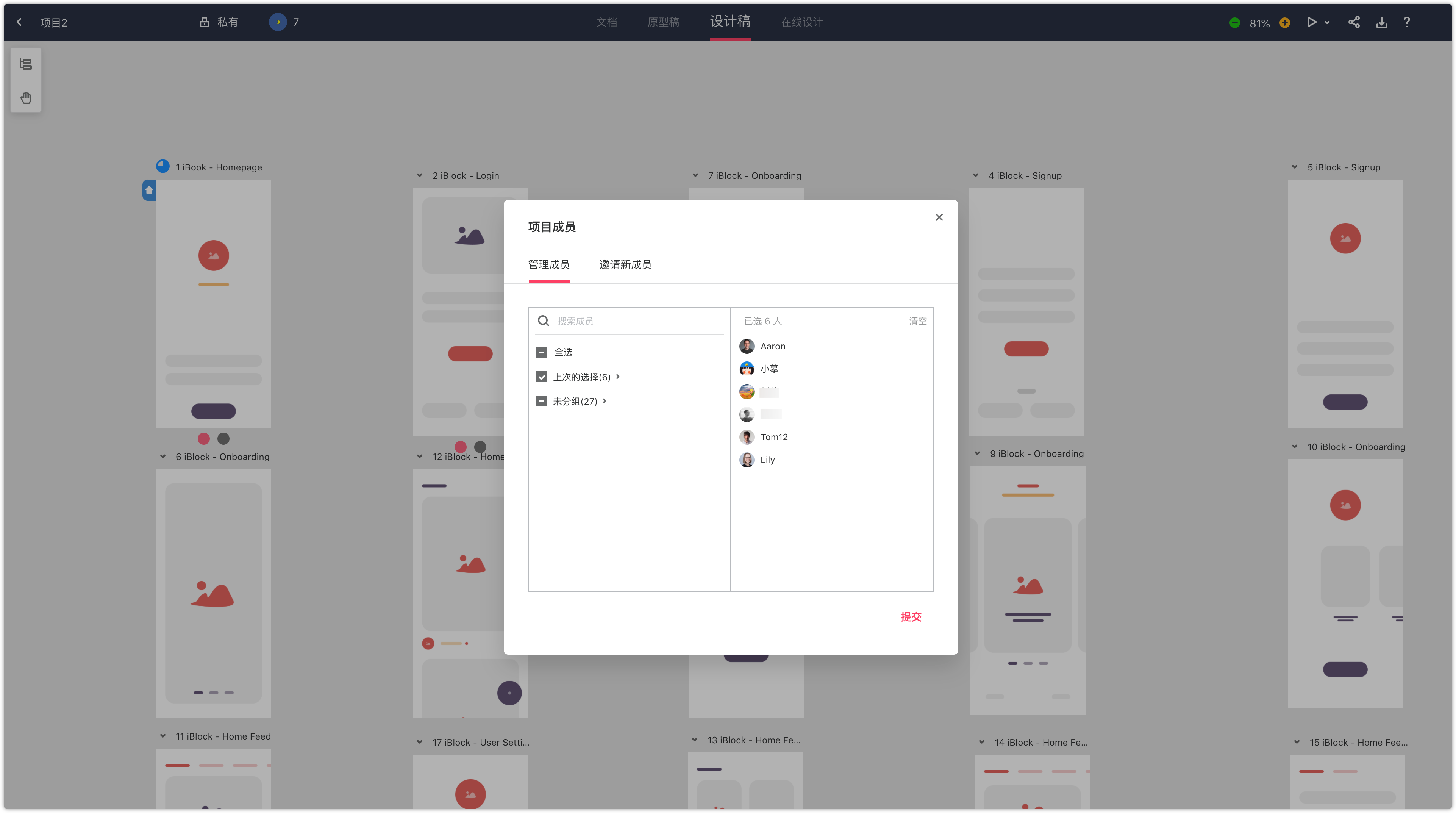Open the help question mark icon
1456x813 pixels.
tap(1407, 22)
